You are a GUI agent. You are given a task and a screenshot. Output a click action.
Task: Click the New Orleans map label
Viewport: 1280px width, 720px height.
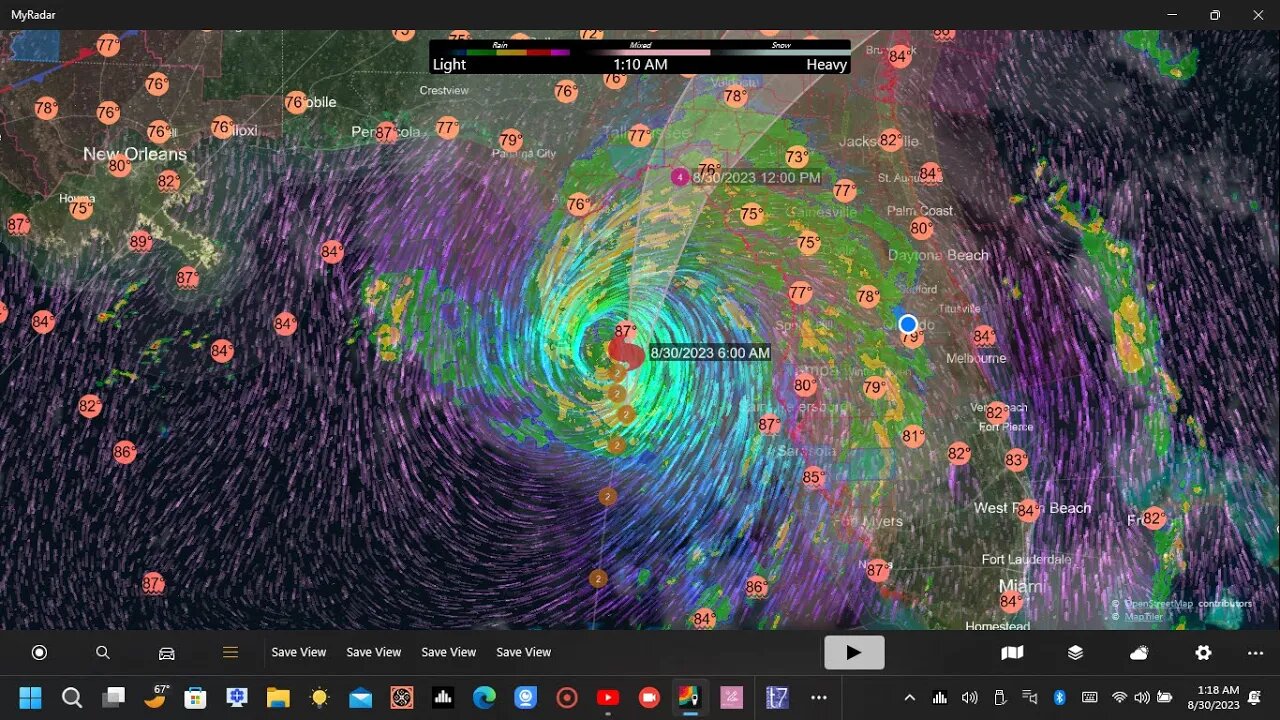point(135,154)
